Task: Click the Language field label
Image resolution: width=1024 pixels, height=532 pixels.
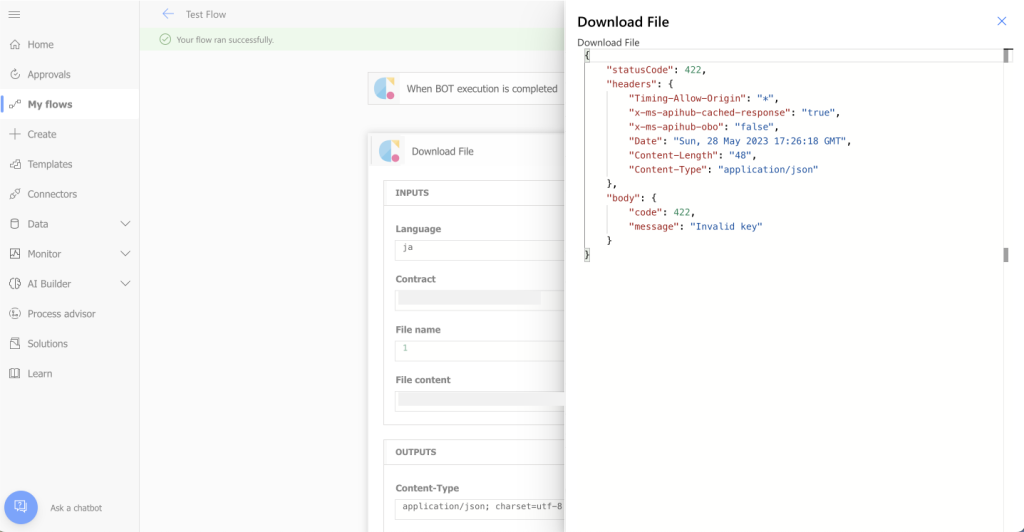Action: tap(418, 229)
